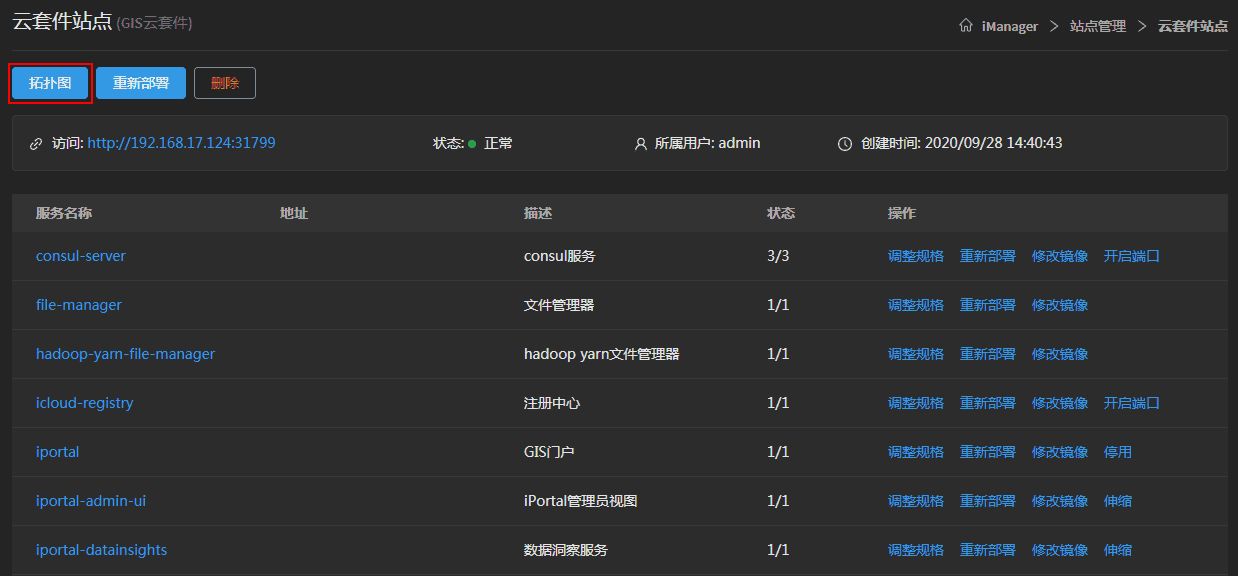Click 伸缩 for iportal-admin-ui
This screenshot has height=576, width=1238.
click(1117, 501)
